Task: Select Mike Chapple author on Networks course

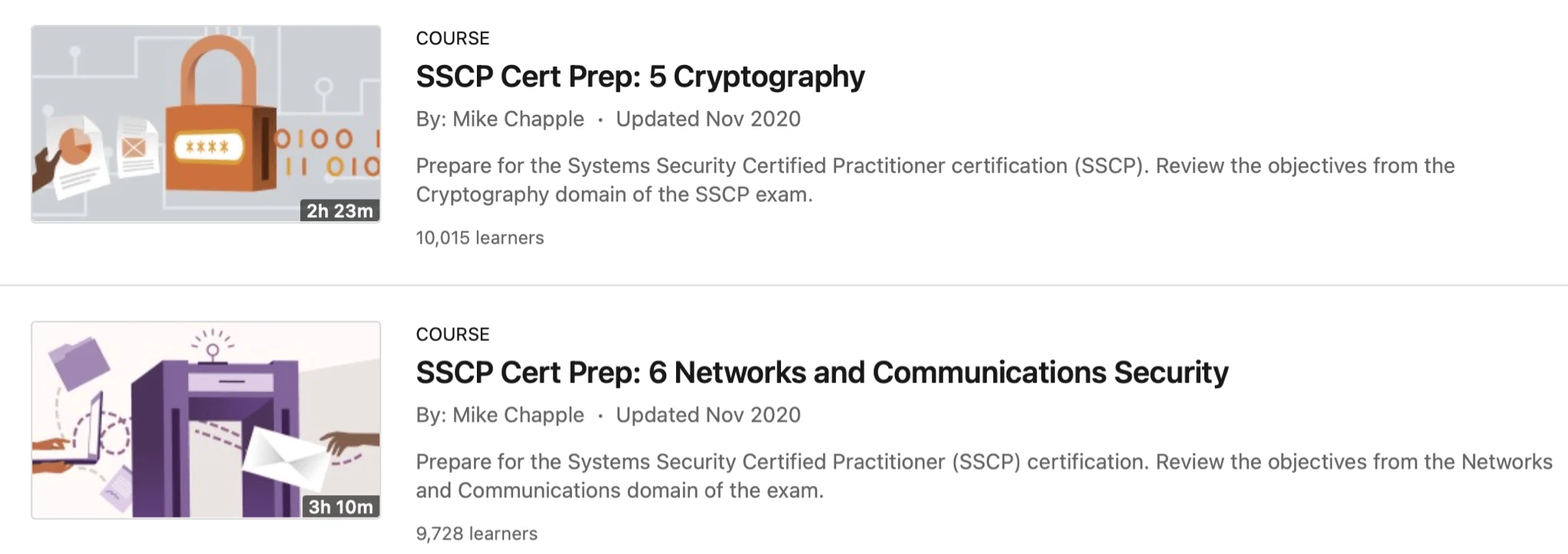Action: 518,415
